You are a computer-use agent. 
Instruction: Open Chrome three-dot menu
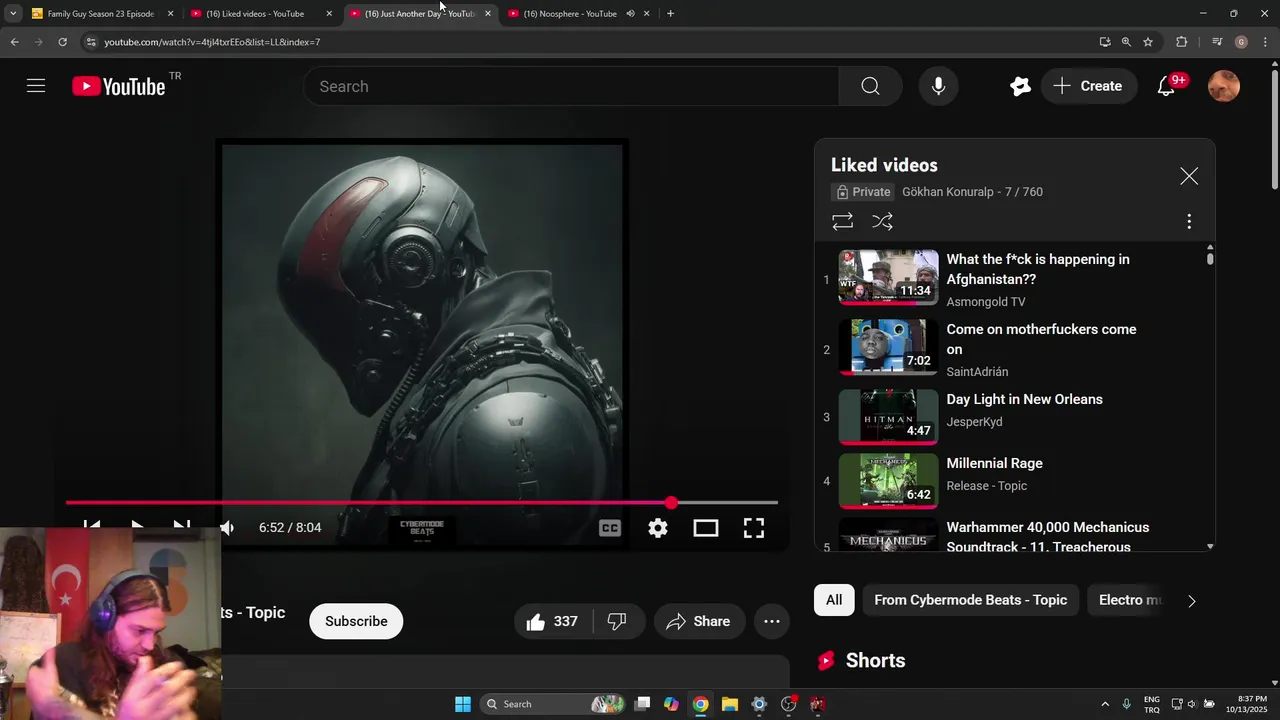pyautogui.click(x=1266, y=42)
